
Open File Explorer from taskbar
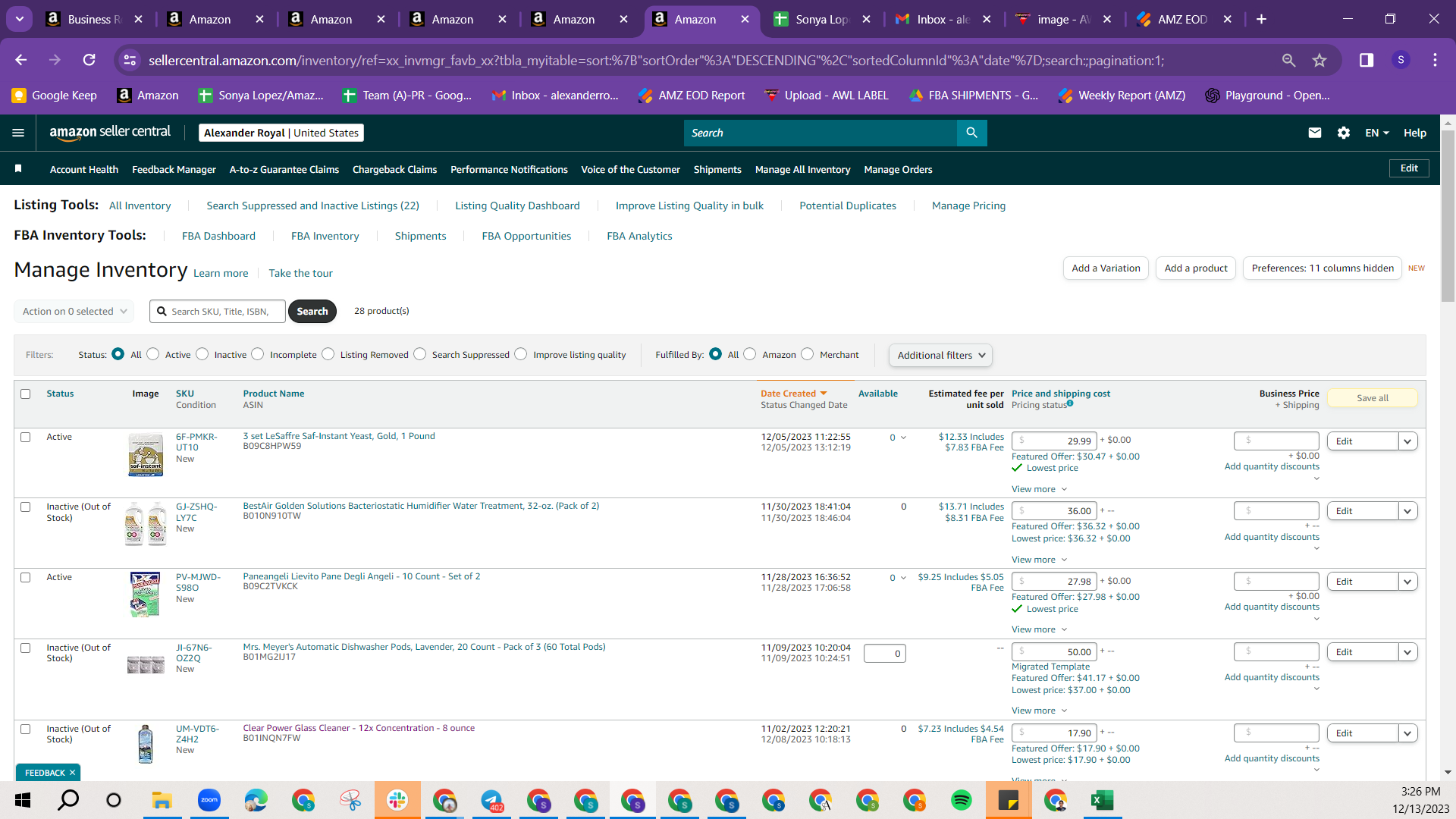coord(162,800)
